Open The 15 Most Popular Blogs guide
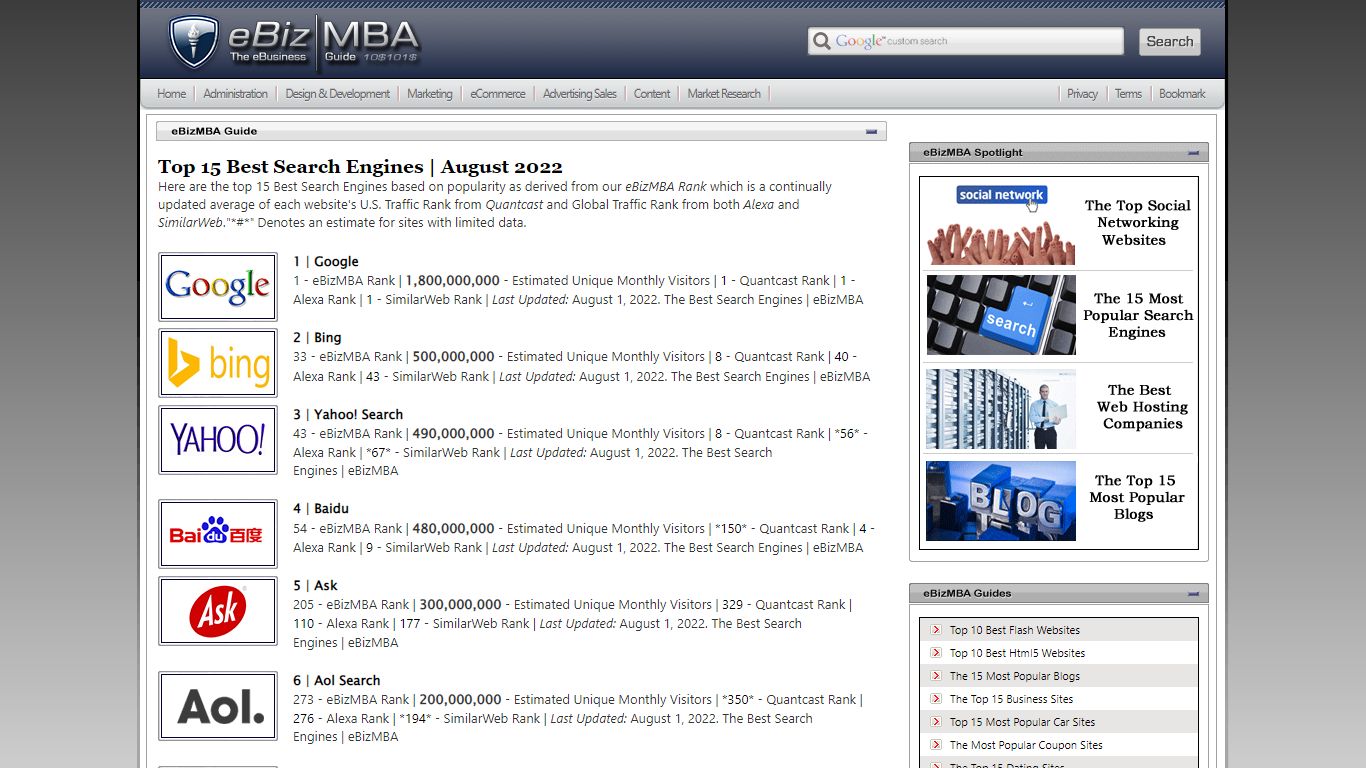 [1015, 676]
